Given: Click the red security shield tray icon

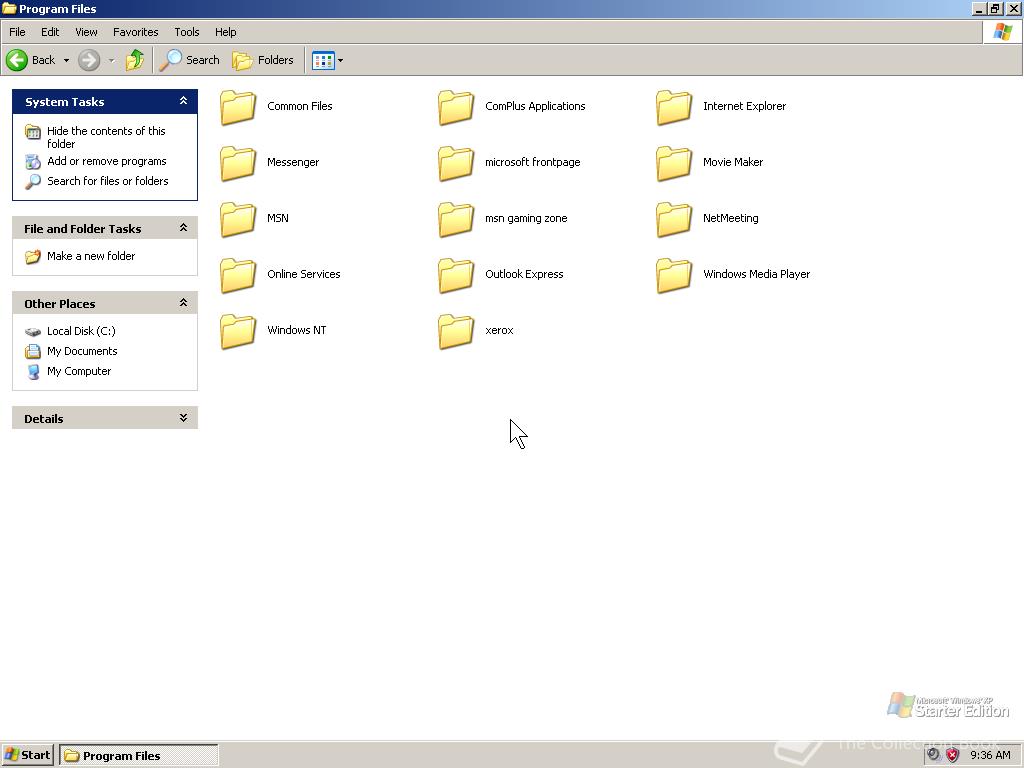Looking at the screenshot, I should click(x=953, y=755).
